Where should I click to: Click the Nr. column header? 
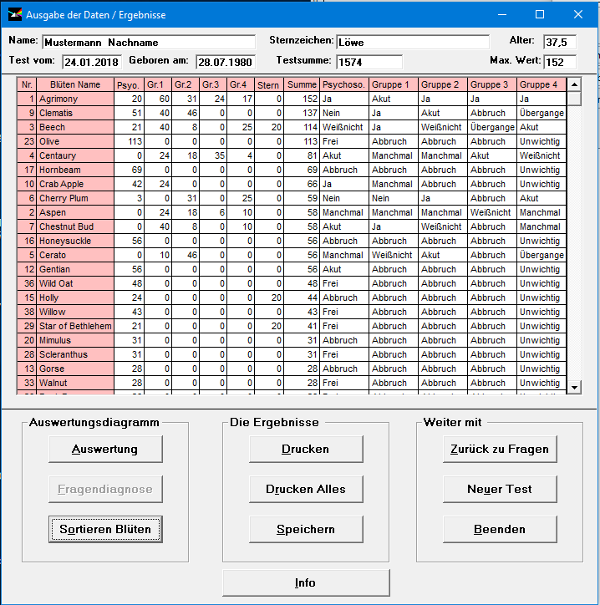(27, 85)
